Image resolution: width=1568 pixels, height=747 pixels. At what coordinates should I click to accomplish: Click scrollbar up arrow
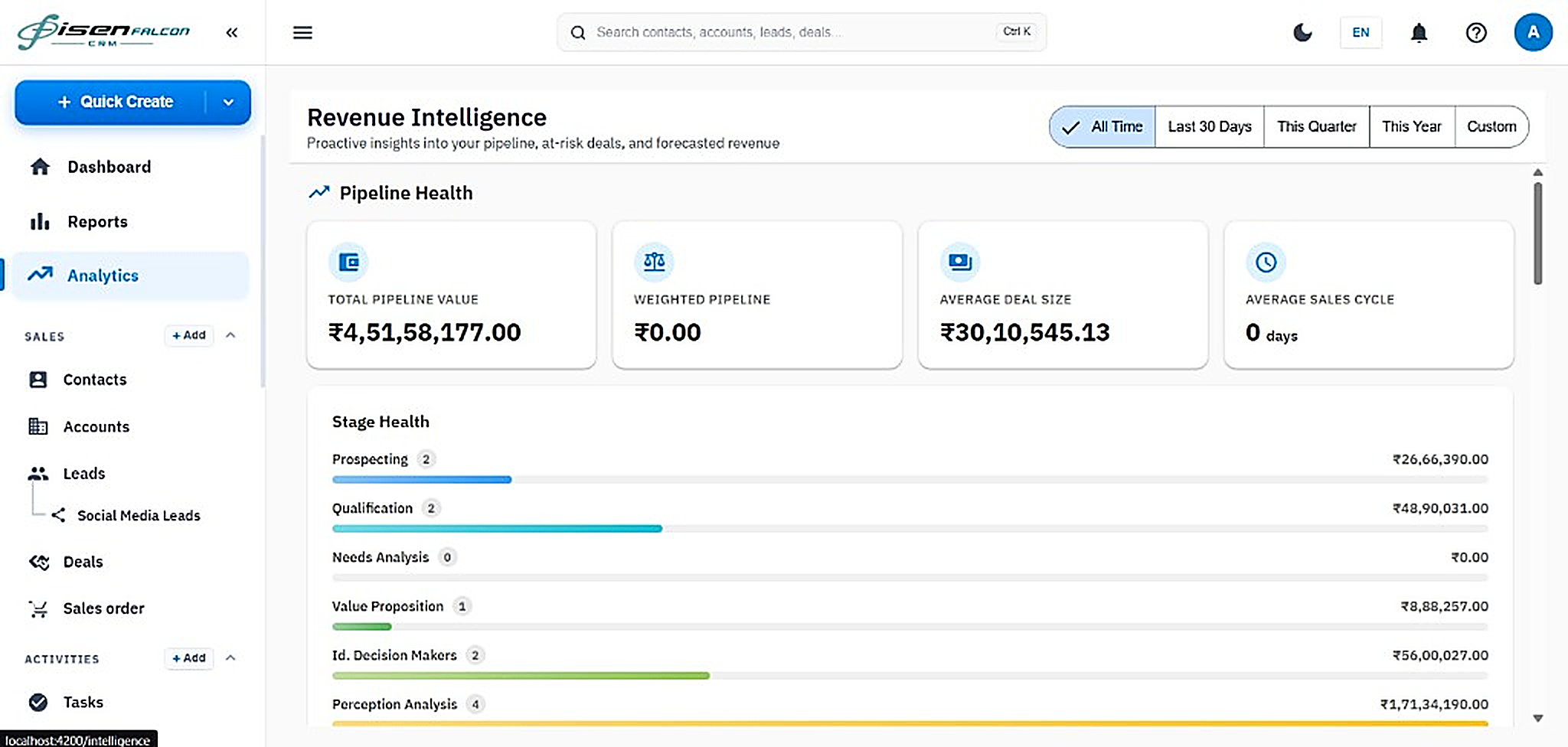tap(1537, 172)
